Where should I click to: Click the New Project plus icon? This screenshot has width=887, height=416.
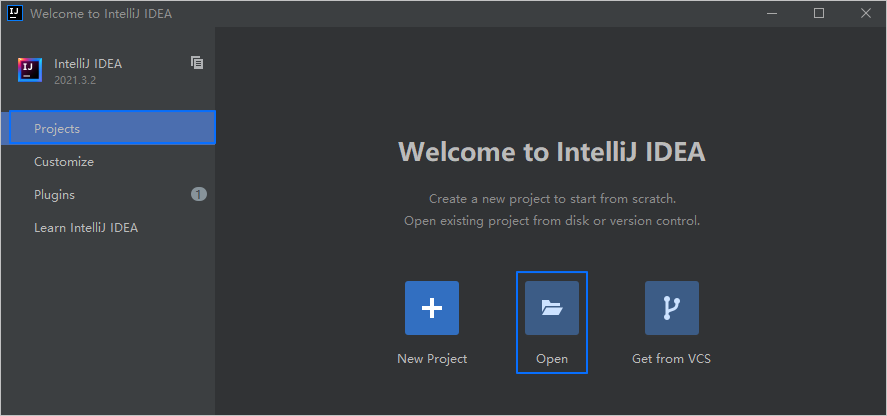point(432,308)
